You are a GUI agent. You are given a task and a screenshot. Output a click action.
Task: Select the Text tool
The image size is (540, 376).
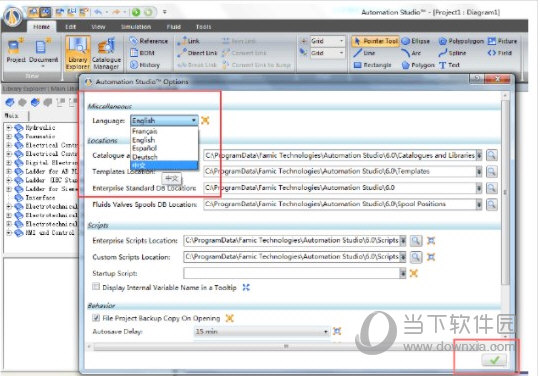tap(450, 65)
